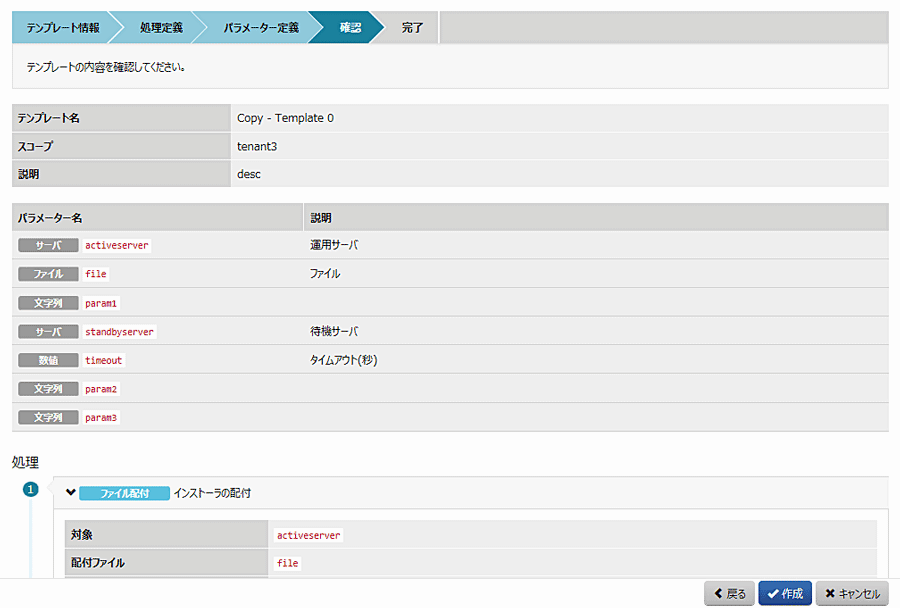Click the サーバ badge beside standbyserver
The height and width of the screenshot is (608, 900).
tap(48, 331)
